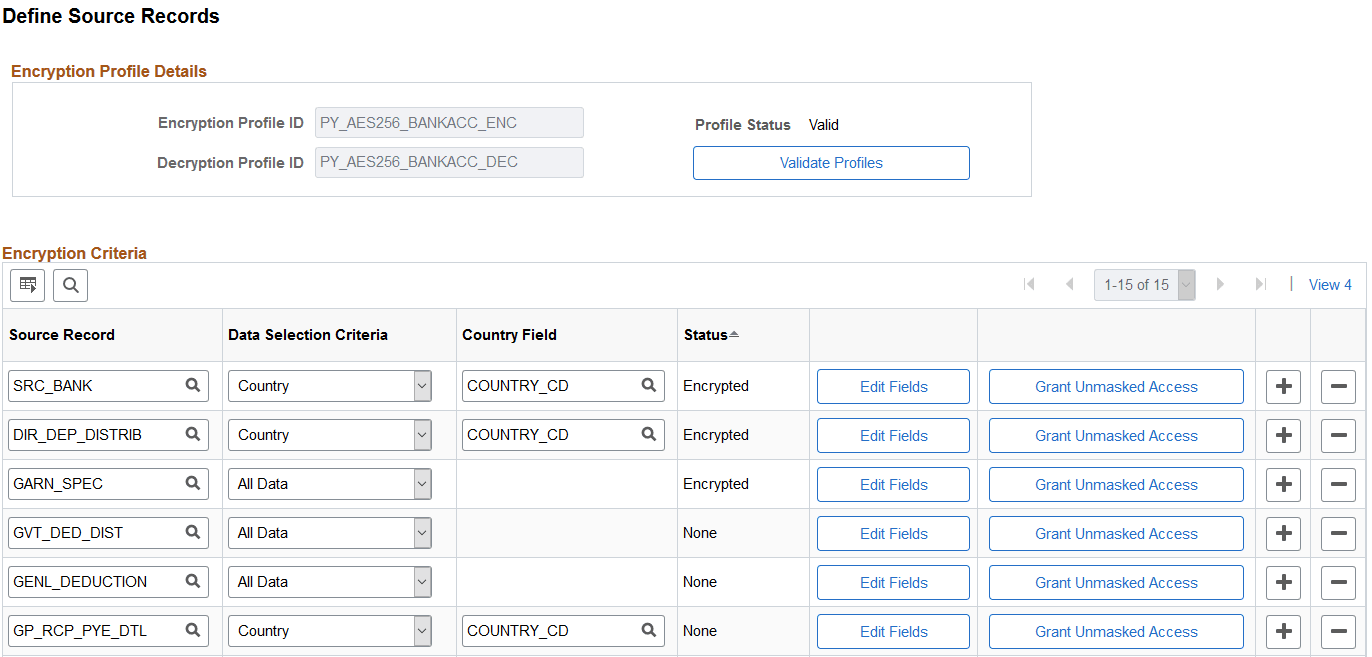1372x657 pixels.
Task: Open lookup for GENL_DEDUCTION source record
Action: pos(193,581)
